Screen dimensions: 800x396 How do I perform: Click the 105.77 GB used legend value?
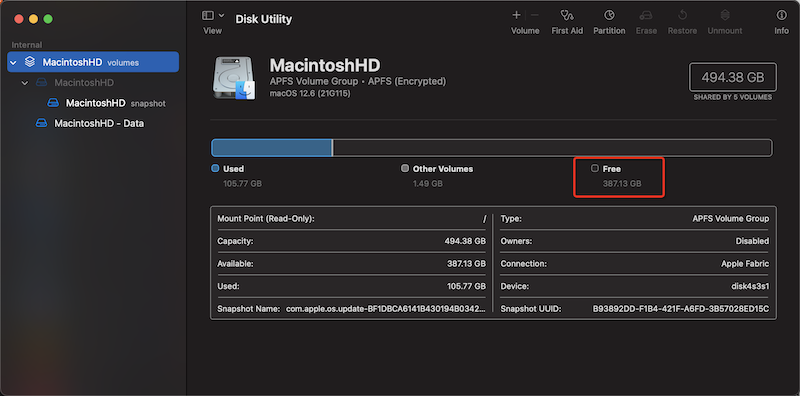(242, 183)
